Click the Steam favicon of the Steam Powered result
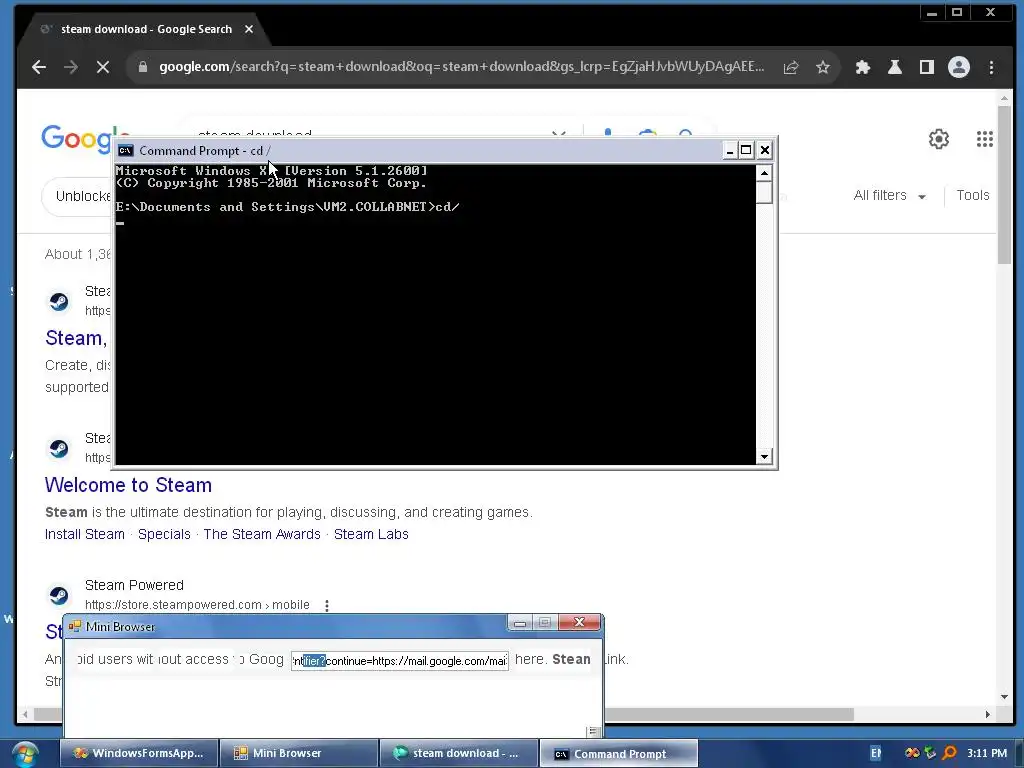The image size is (1024, 768). tap(59, 595)
